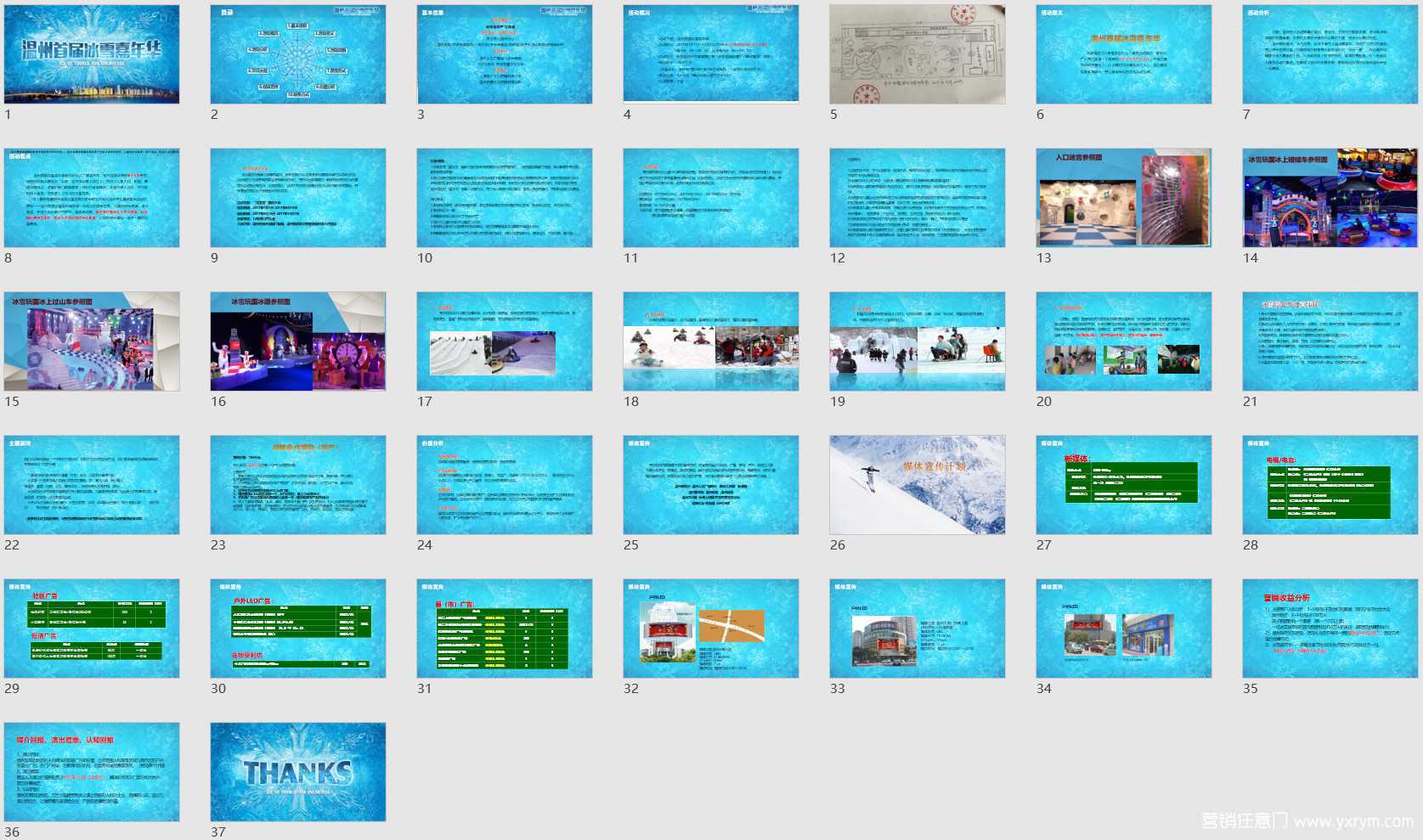Select slide 30 with the outdoor LED table
This screenshot has height=840, width=1423.
(298, 629)
